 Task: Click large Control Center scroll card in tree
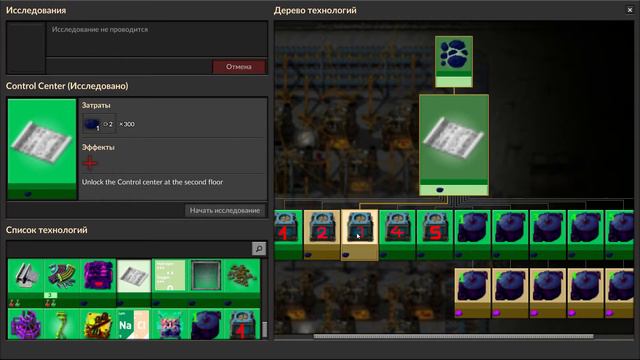454,145
